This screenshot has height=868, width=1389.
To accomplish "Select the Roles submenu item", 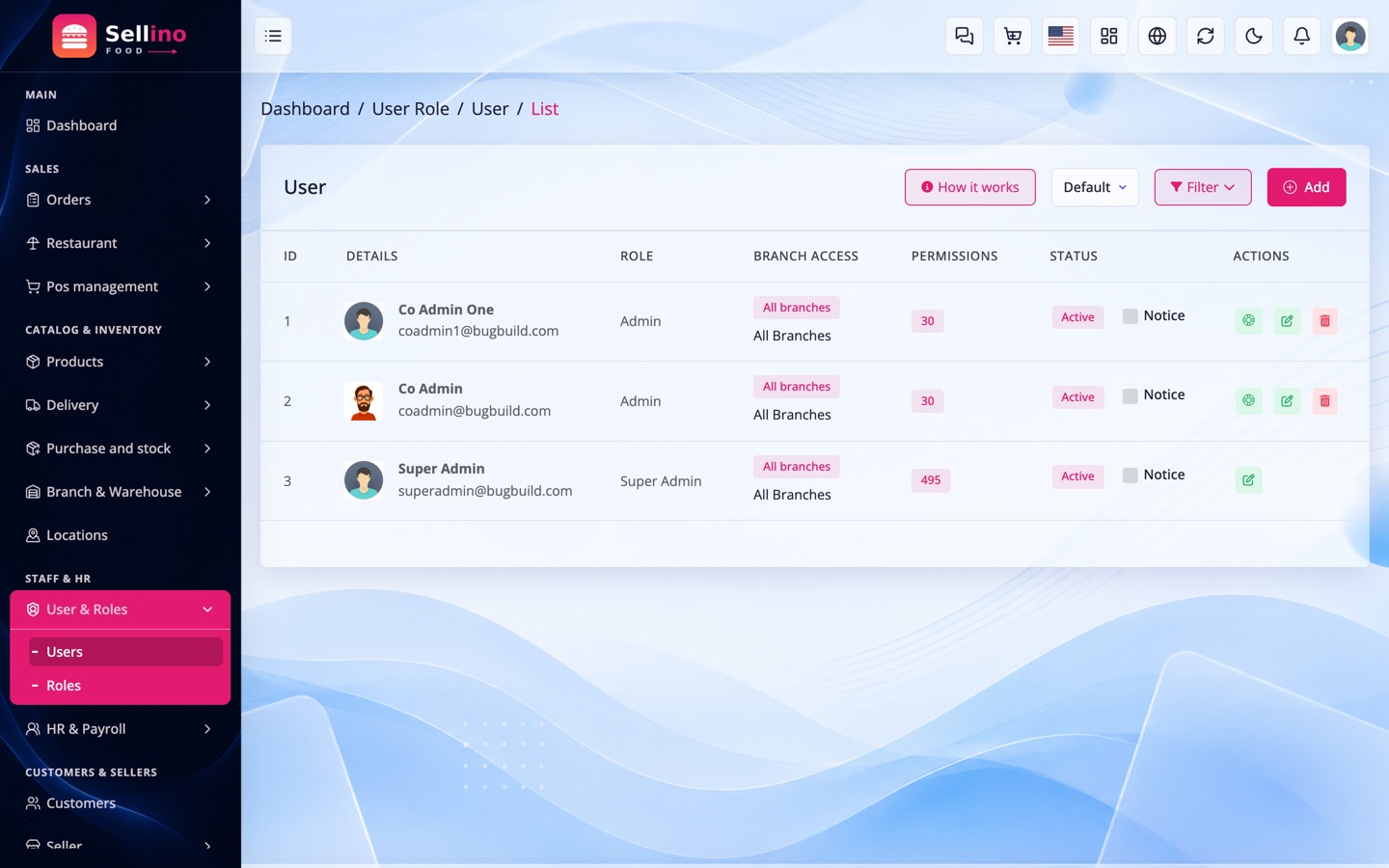I will click(125, 686).
